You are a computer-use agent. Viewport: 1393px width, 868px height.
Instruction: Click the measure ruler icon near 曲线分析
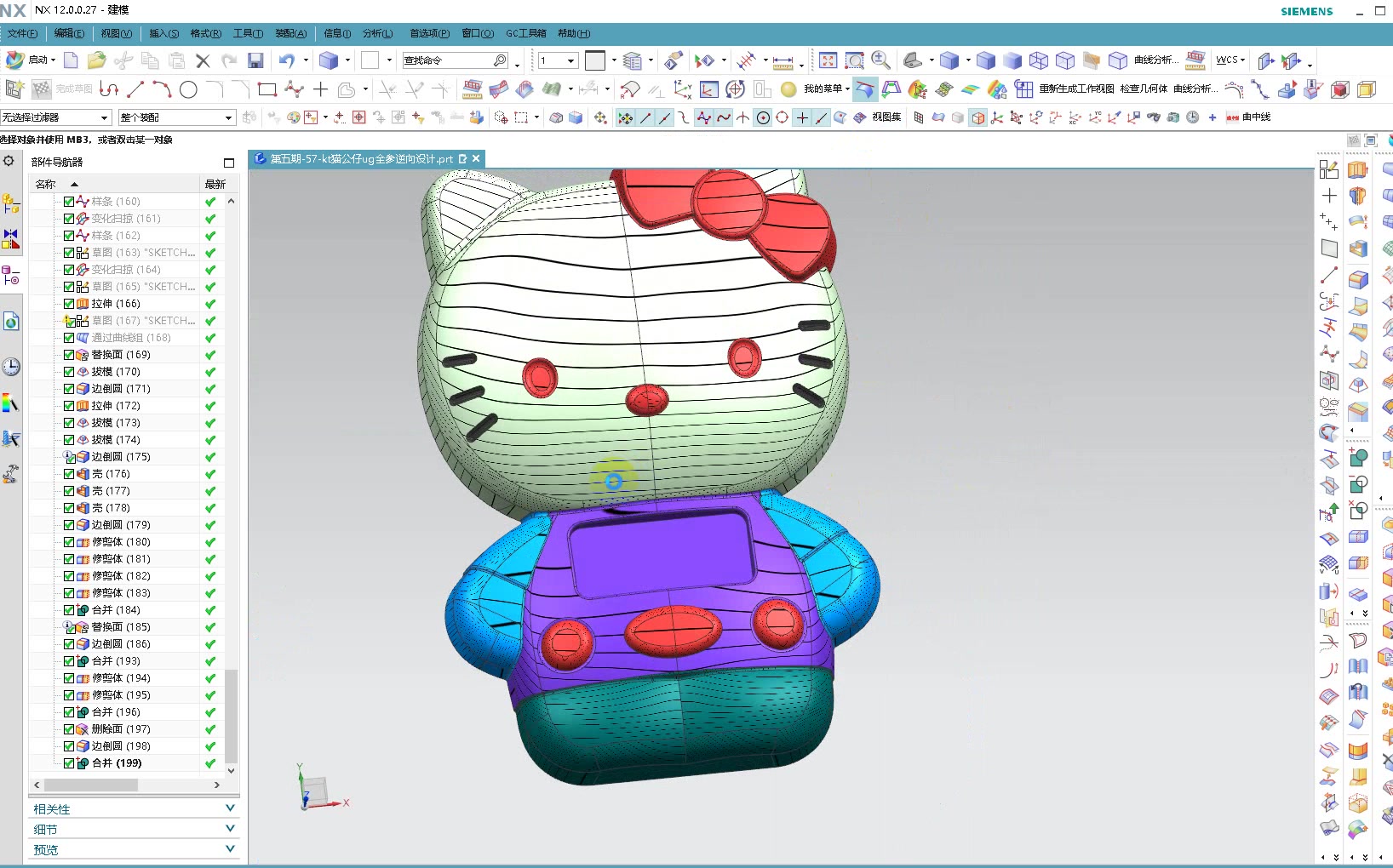pos(1195,60)
